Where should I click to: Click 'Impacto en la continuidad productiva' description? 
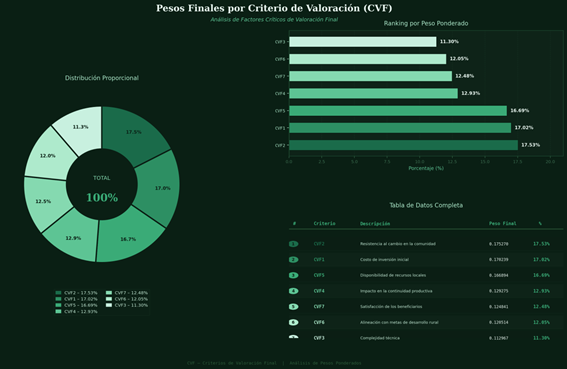[396, 291]
